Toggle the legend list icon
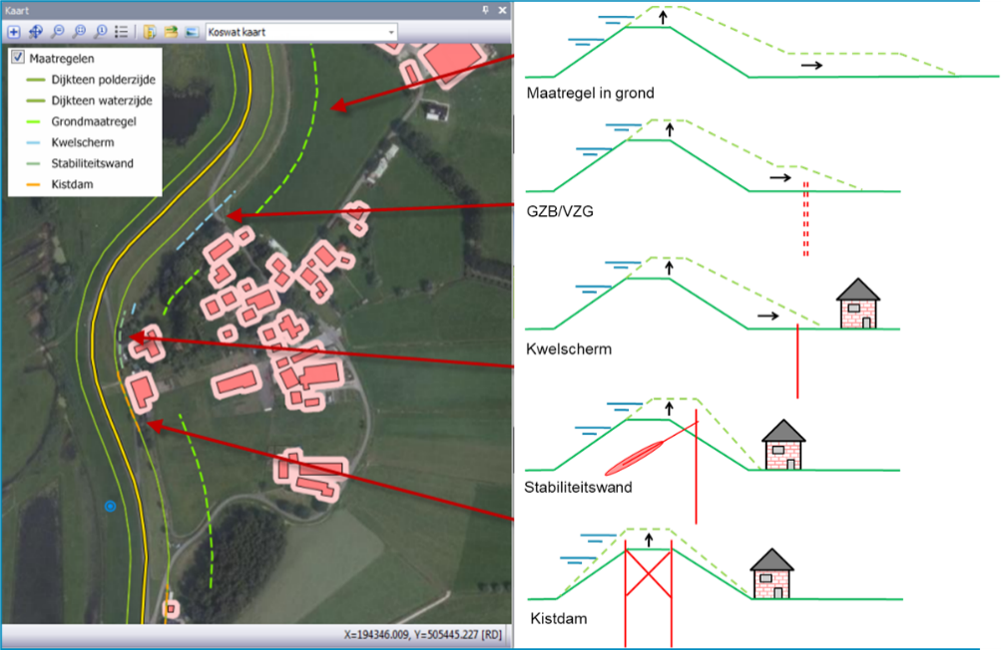 pos(121,31)
